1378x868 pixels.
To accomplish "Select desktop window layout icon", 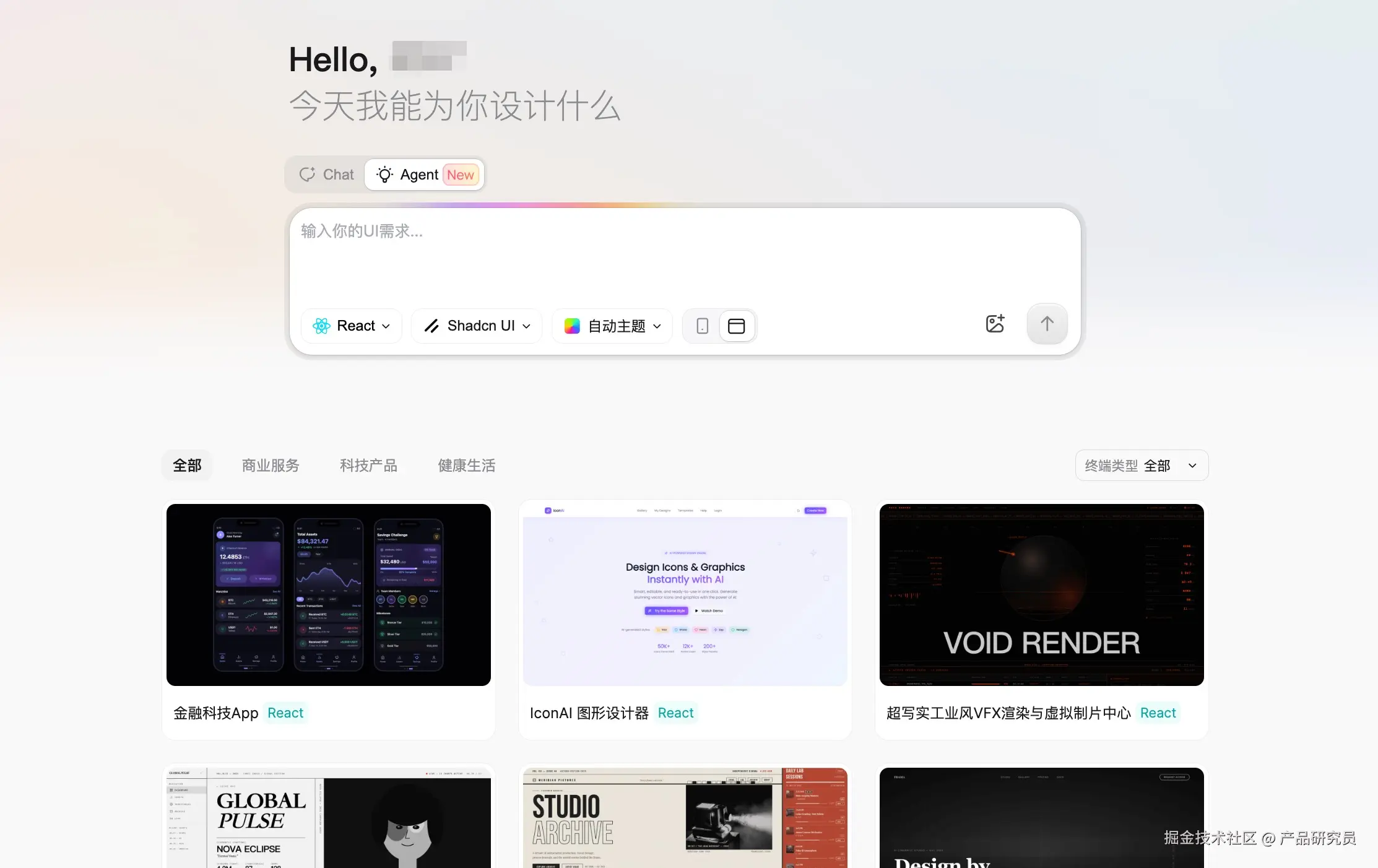I will click(736, 326).
